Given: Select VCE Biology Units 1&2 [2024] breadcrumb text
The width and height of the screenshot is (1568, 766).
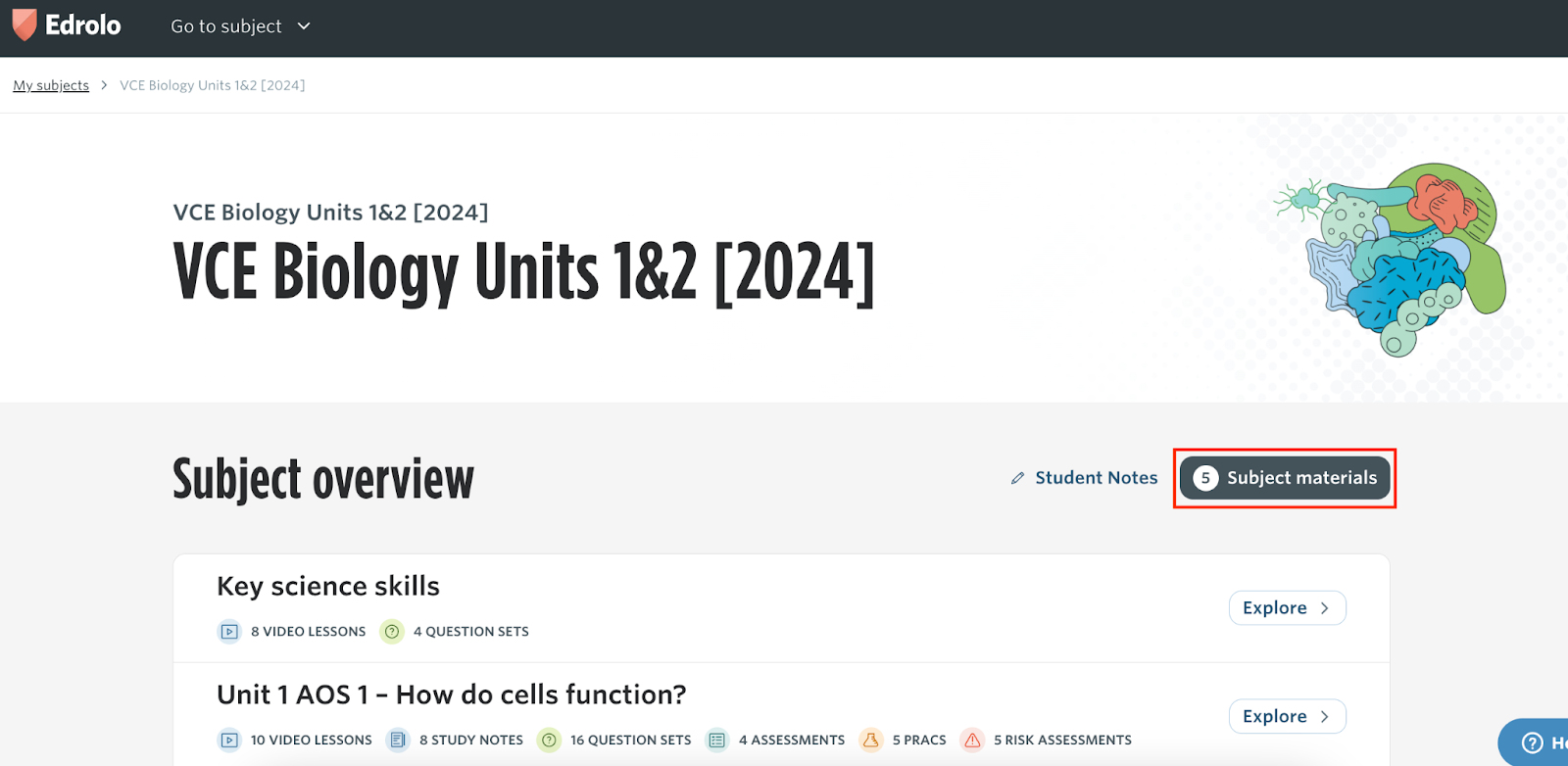Looking at the screenshot, I should 213,85.
